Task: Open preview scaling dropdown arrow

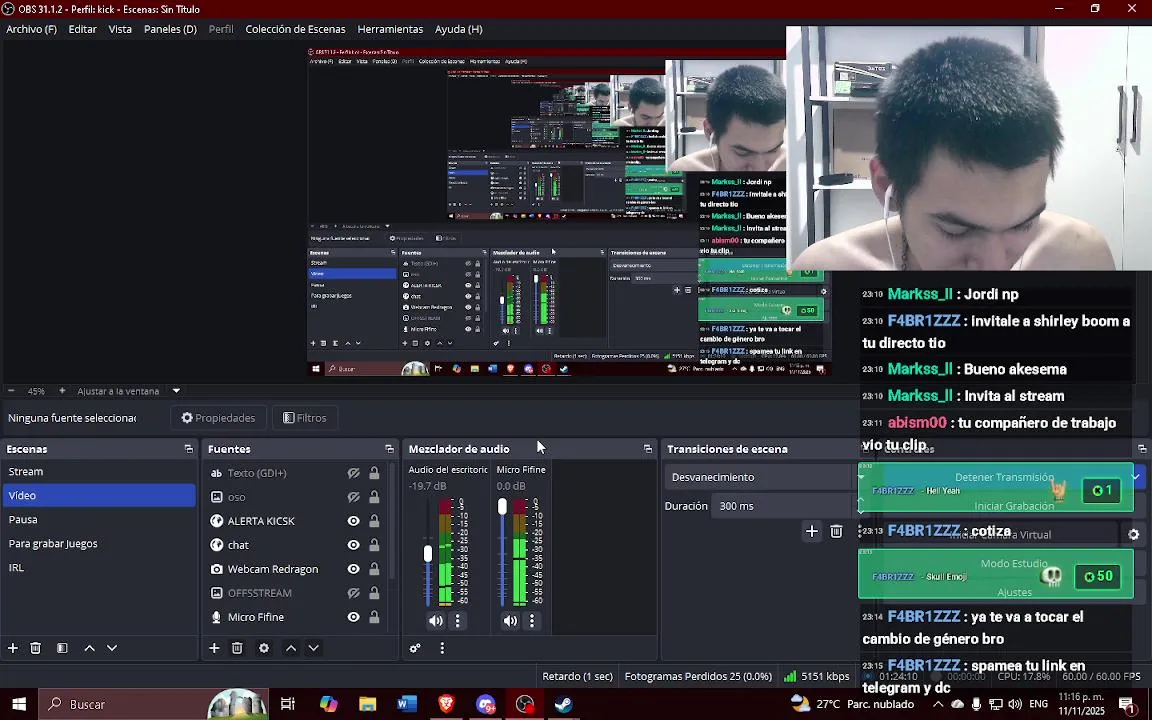Action: click(x=176, y=391)
